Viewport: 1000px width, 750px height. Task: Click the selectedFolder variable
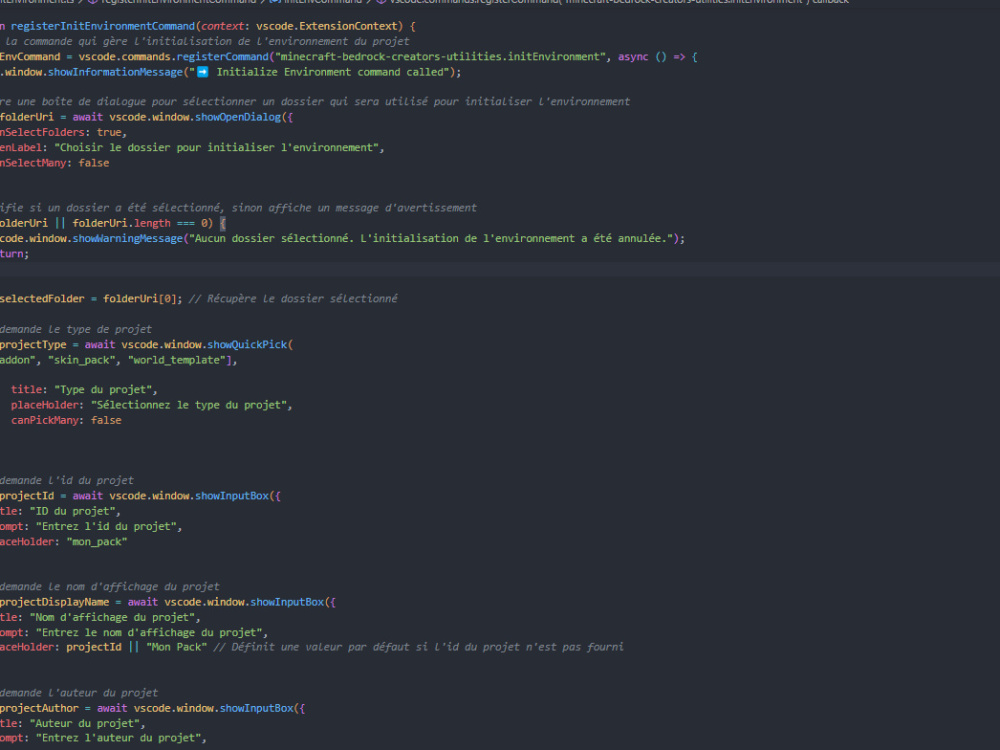coord(42,299)
